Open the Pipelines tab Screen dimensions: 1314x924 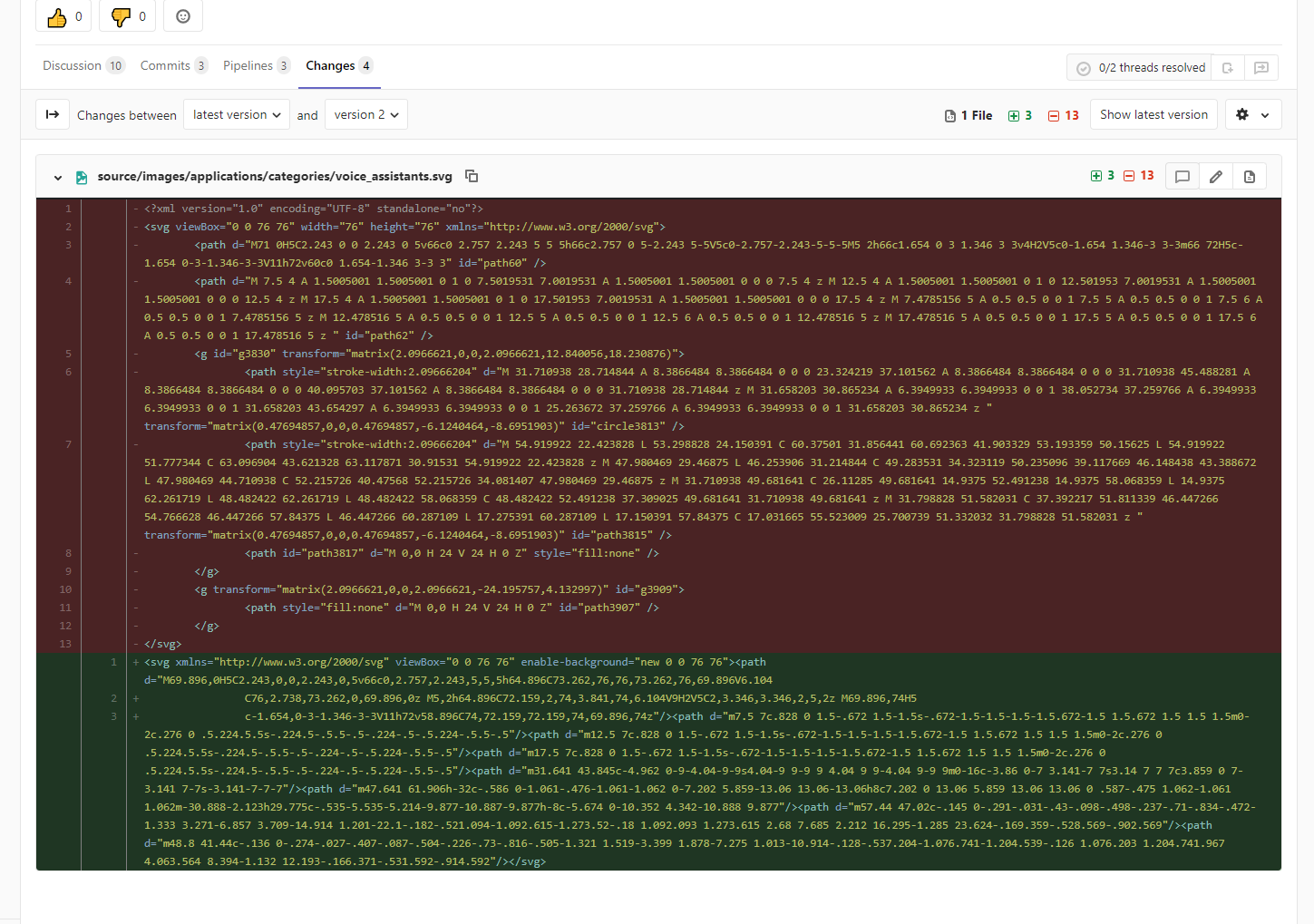pos(255,64)
